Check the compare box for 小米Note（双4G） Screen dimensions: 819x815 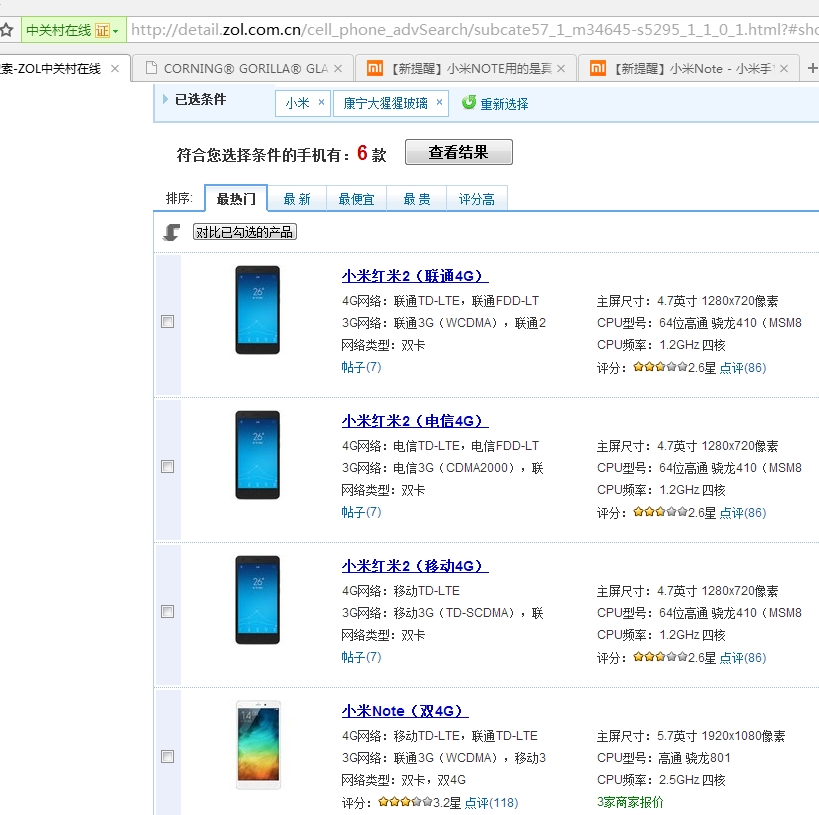pos(167,757)
